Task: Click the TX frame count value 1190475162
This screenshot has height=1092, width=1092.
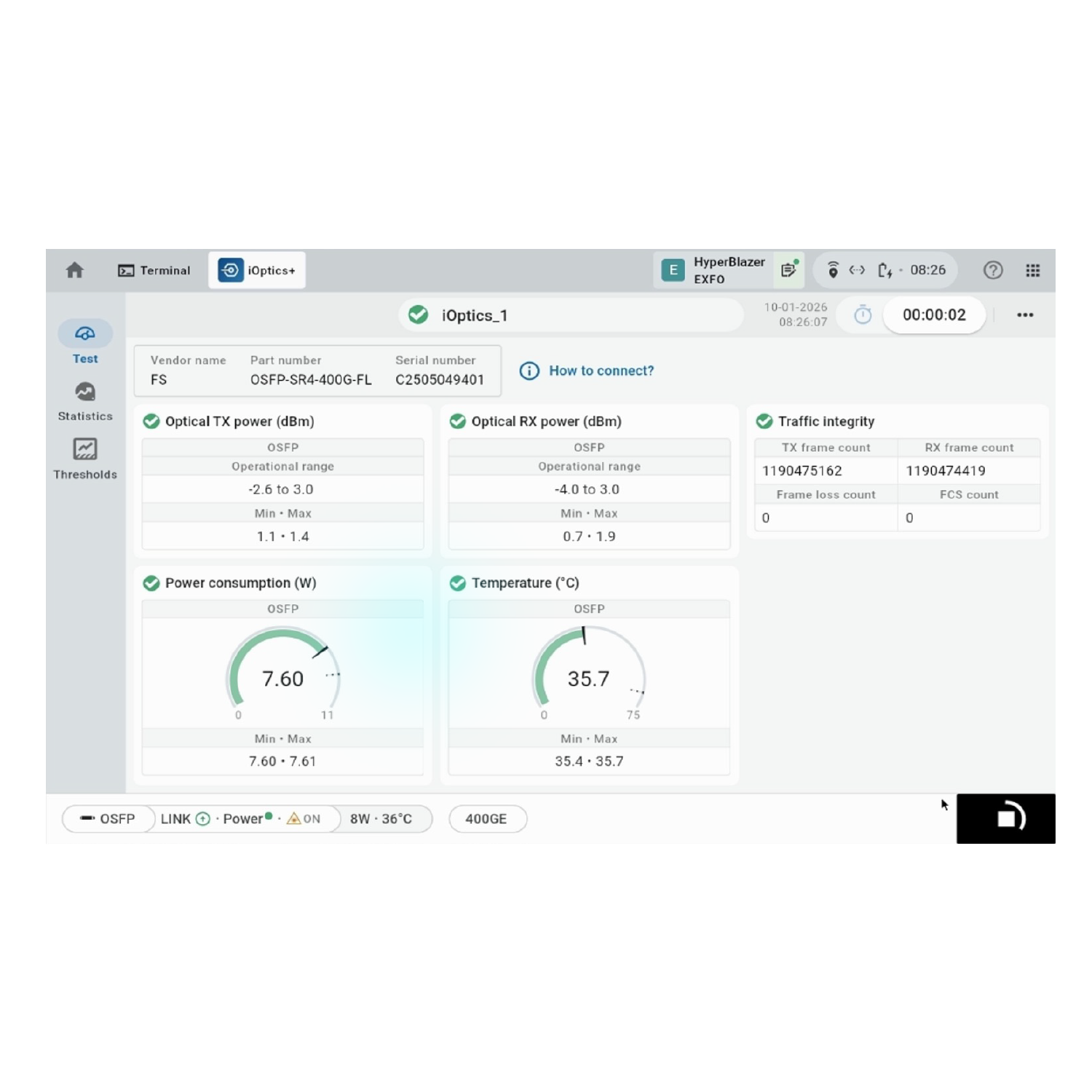Action: click(802, 471)
